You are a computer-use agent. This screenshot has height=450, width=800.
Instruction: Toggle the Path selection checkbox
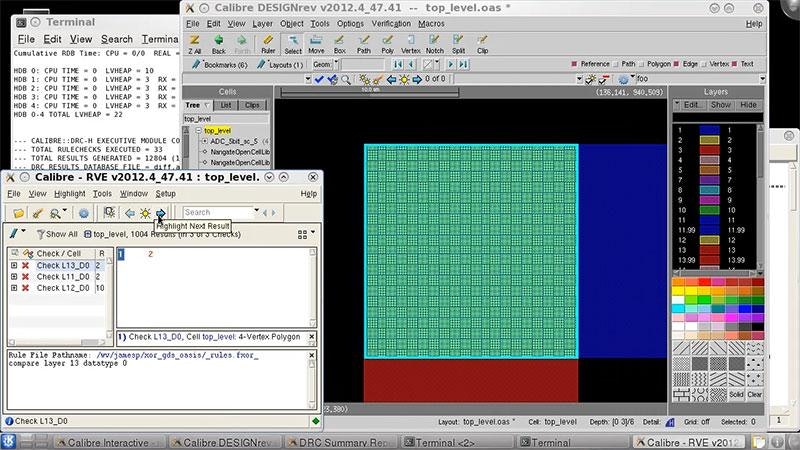tap(615, 64)
